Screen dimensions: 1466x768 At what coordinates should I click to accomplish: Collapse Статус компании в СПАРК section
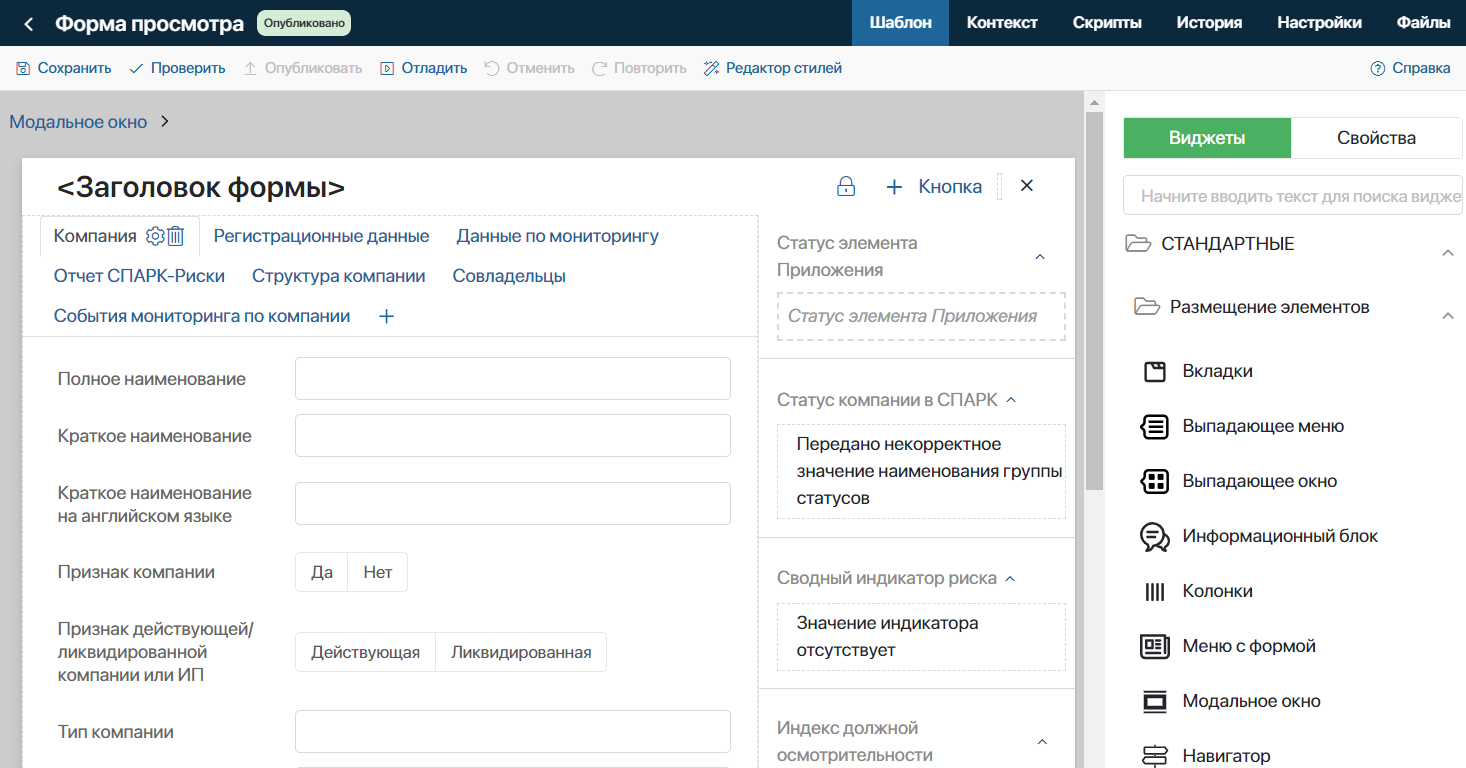pos(1010,400)
